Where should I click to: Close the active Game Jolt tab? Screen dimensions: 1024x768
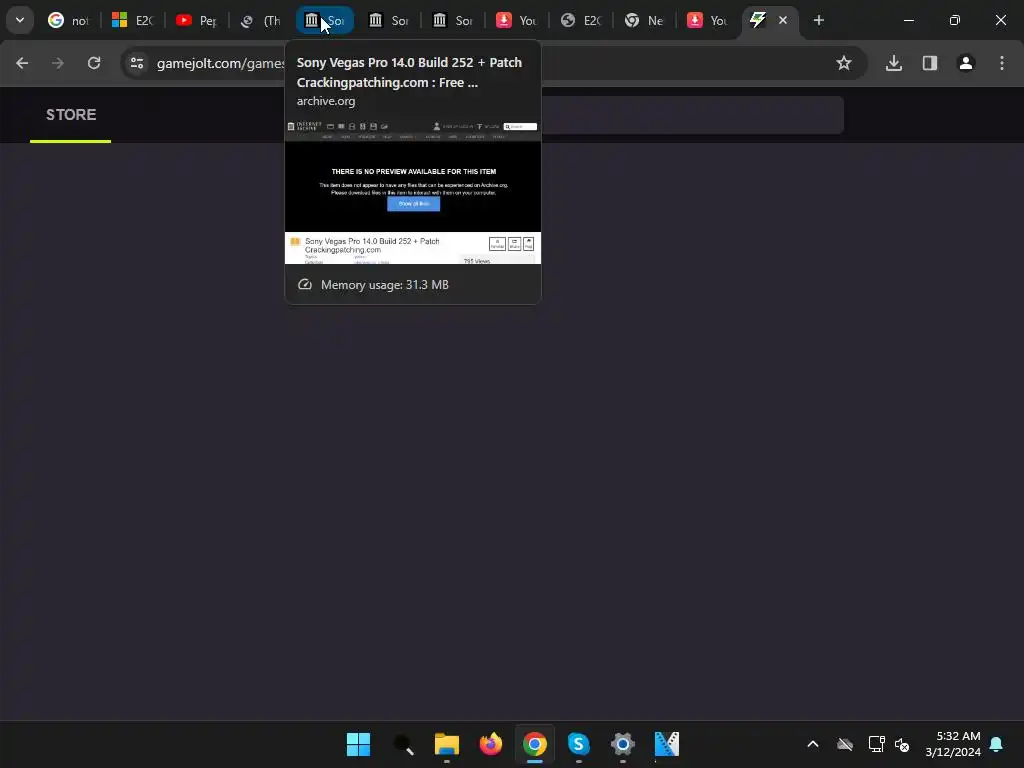pyautogui.click(x=783, y=20)
